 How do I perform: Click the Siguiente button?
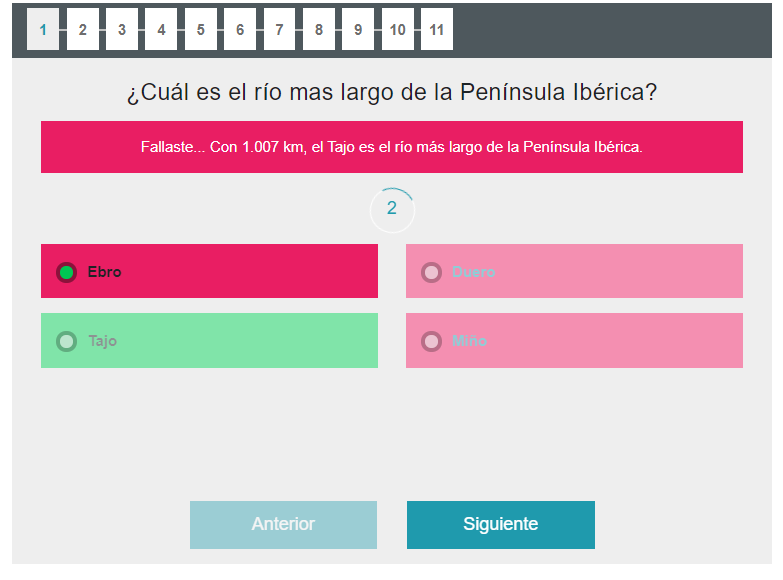(x=500, y=525)
